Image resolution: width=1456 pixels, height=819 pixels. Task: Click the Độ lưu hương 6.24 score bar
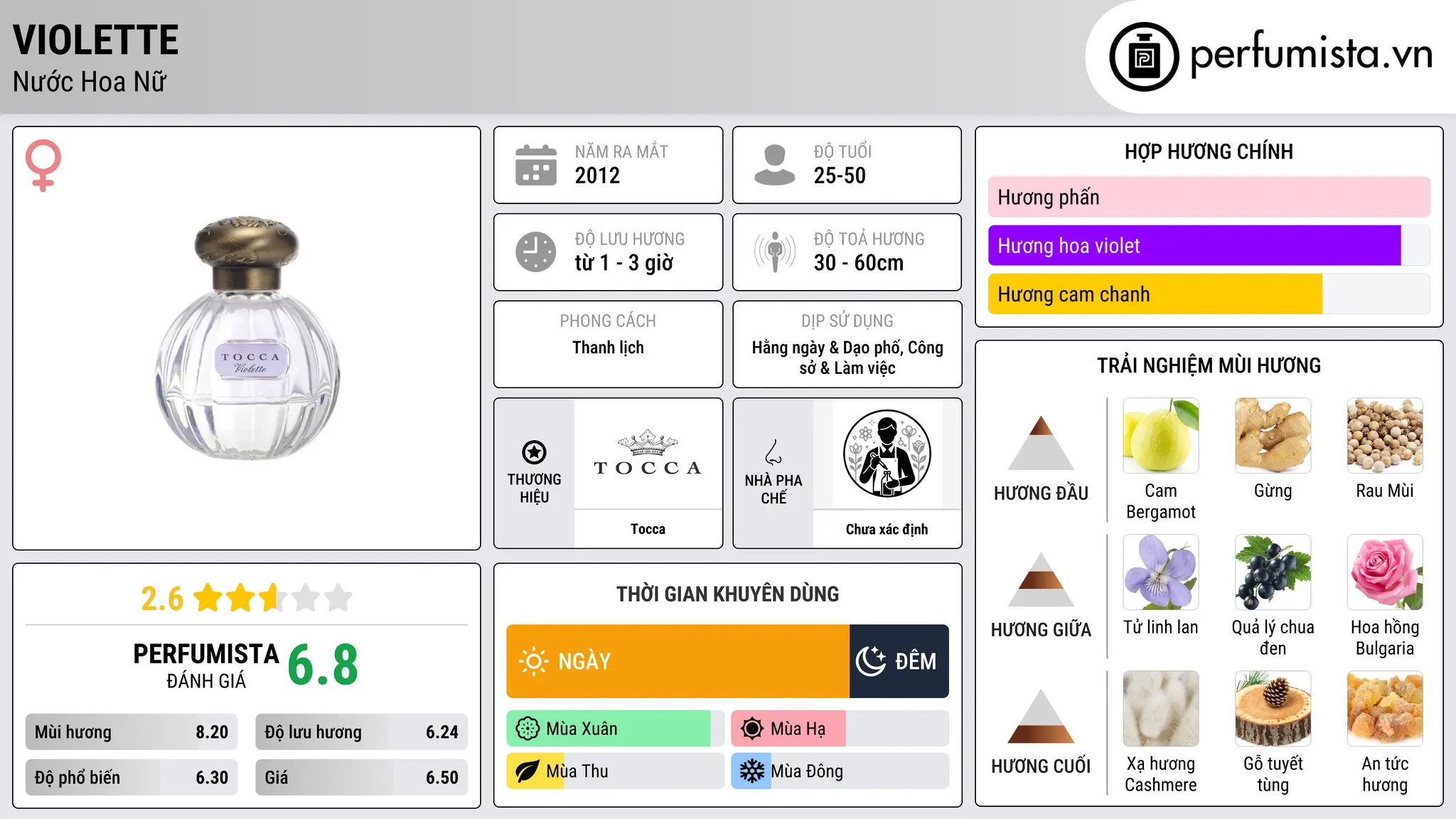[x=362, y=732]
